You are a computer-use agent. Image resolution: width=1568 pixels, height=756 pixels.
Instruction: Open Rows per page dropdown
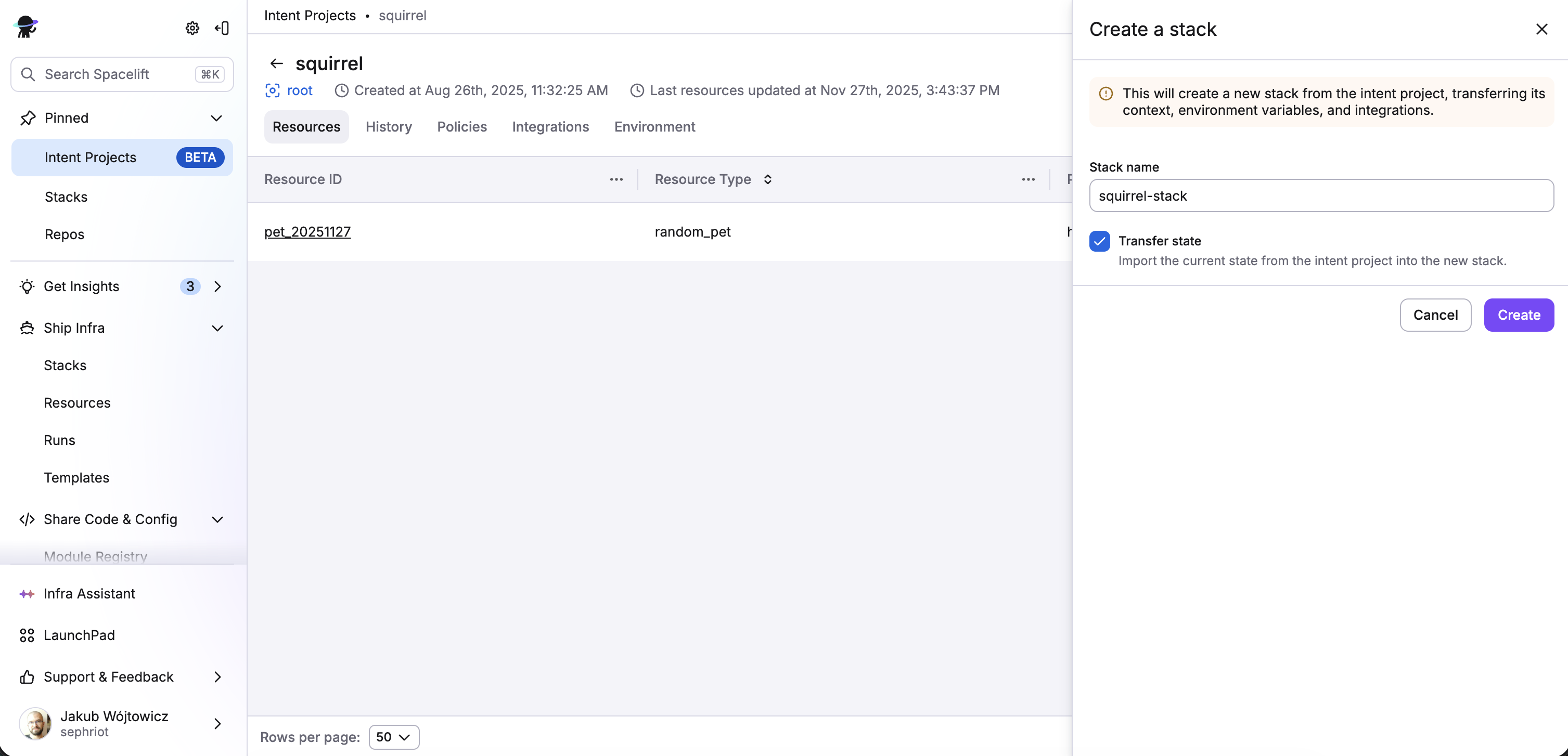[394, 737]
